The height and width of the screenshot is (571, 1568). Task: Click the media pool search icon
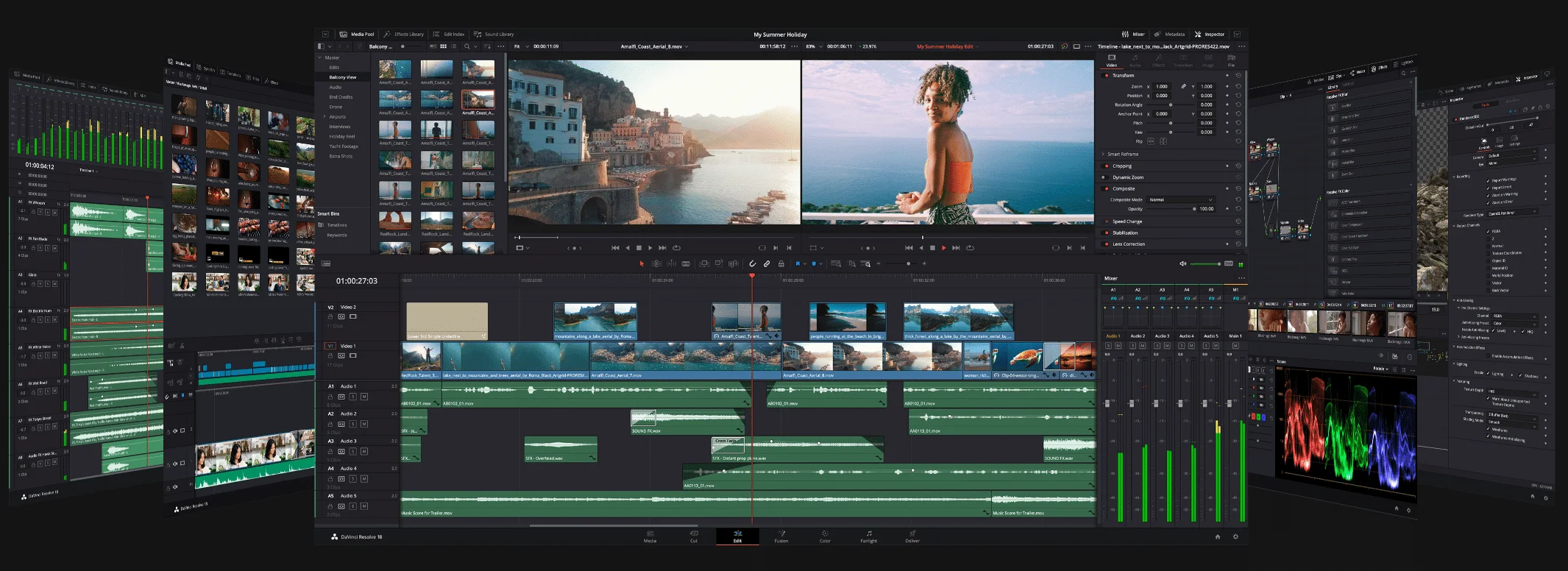[467, 46]
